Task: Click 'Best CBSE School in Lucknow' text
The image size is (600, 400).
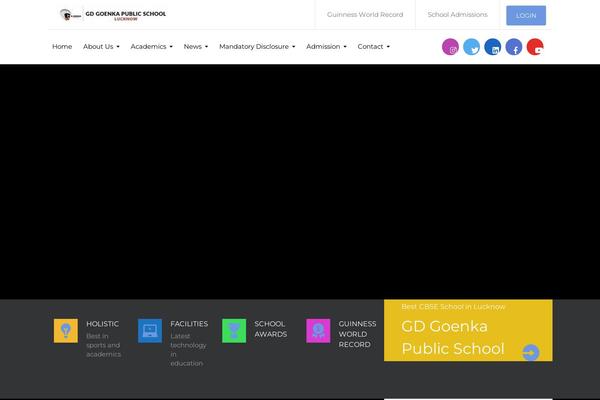Action: pyautogui.click(x=453, y=307)
